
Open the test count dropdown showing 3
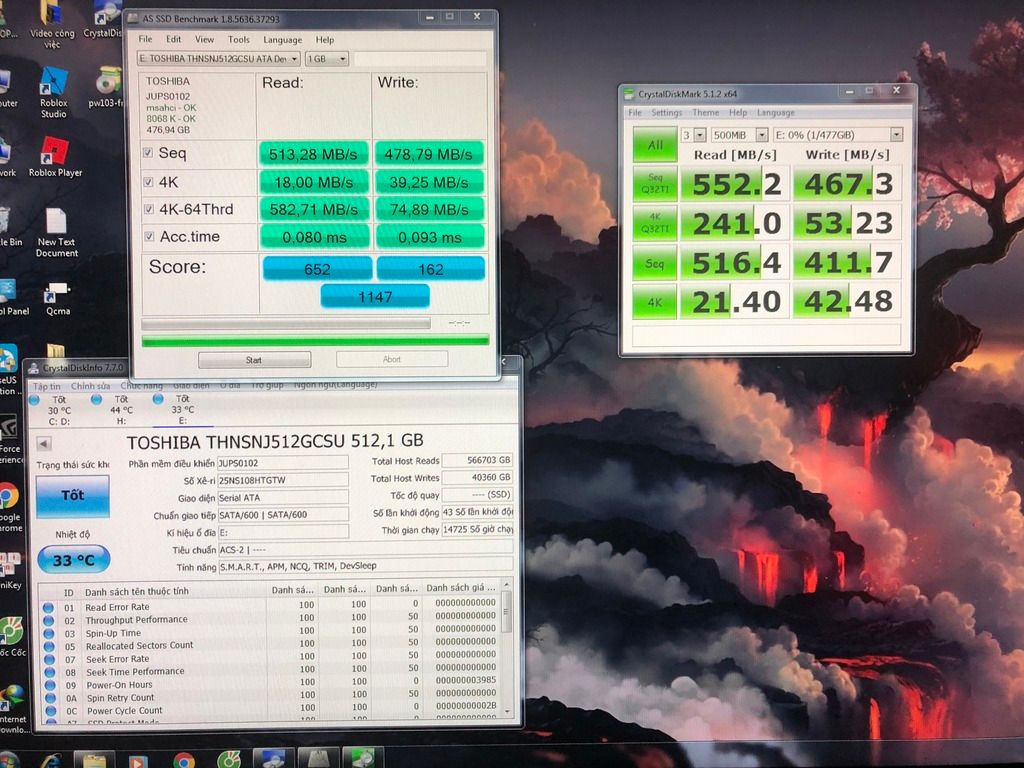[x=693, y=135]
